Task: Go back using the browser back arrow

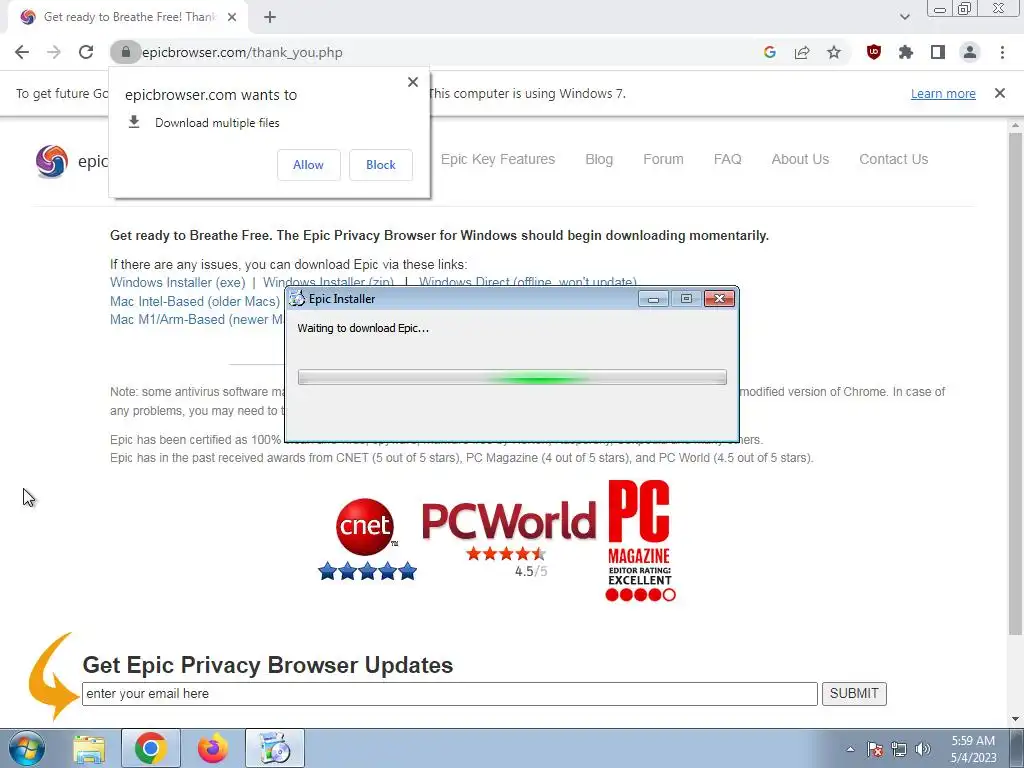Action: pyautogui.click(x=22, y=52)
